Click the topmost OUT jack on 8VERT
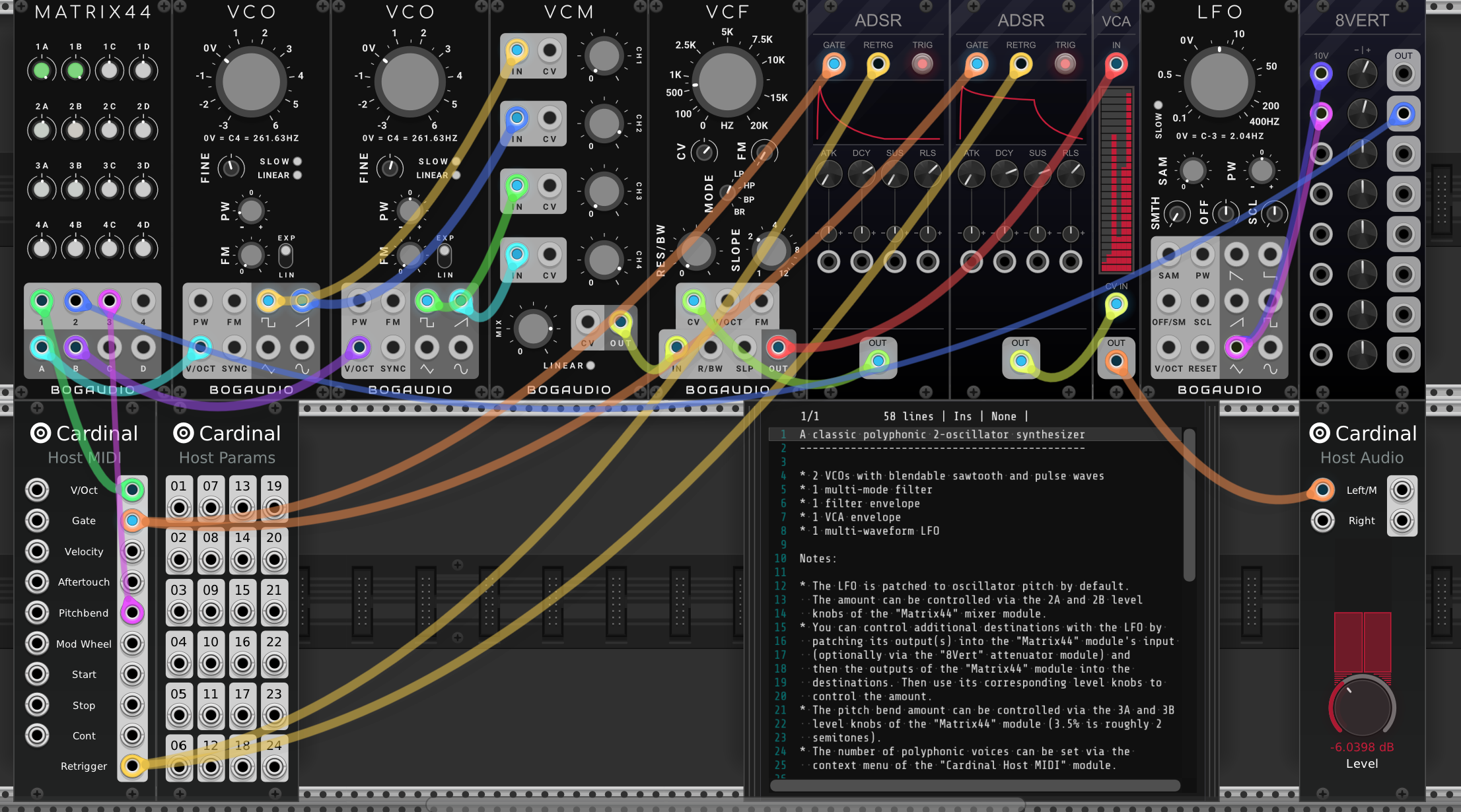 click(1403, 73)
